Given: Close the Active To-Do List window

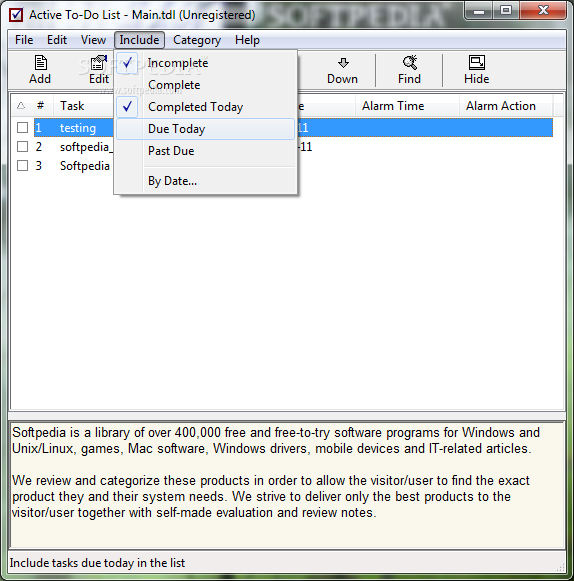Looking at the screenshot, I should click(x=543, y=11).
